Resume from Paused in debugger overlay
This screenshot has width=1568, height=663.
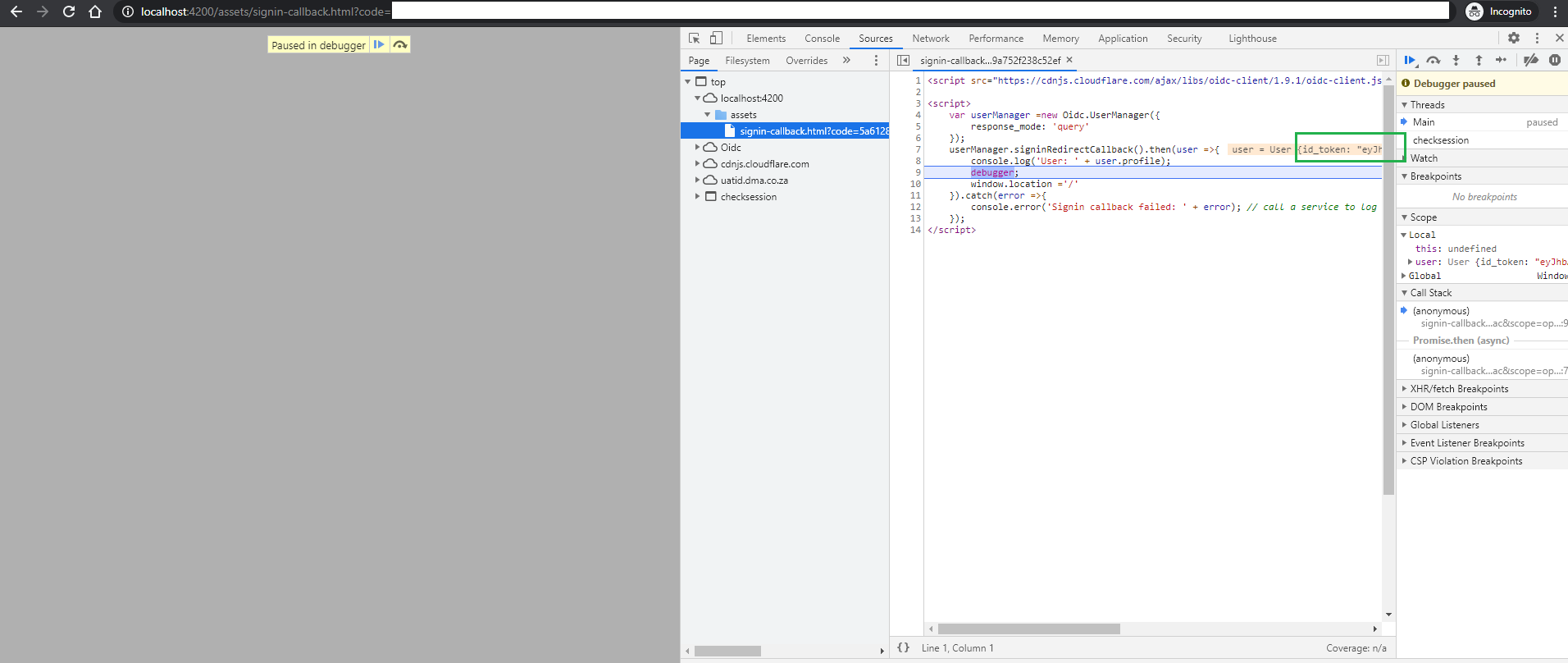(x=379, y=44)
